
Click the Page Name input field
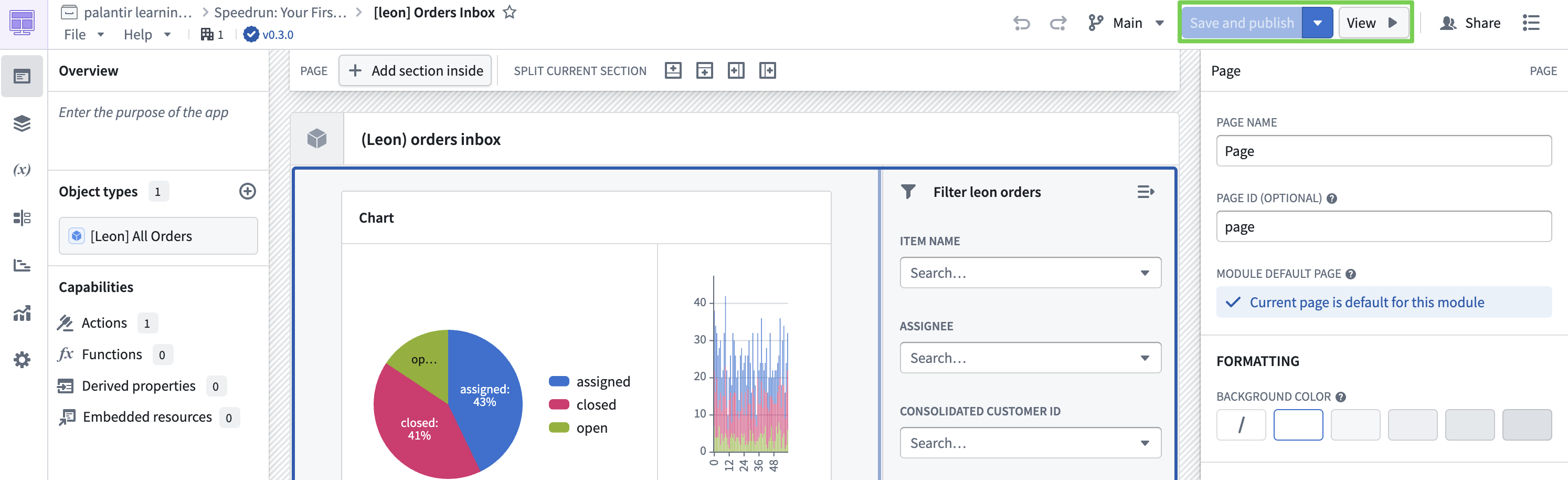point(1383,151)
